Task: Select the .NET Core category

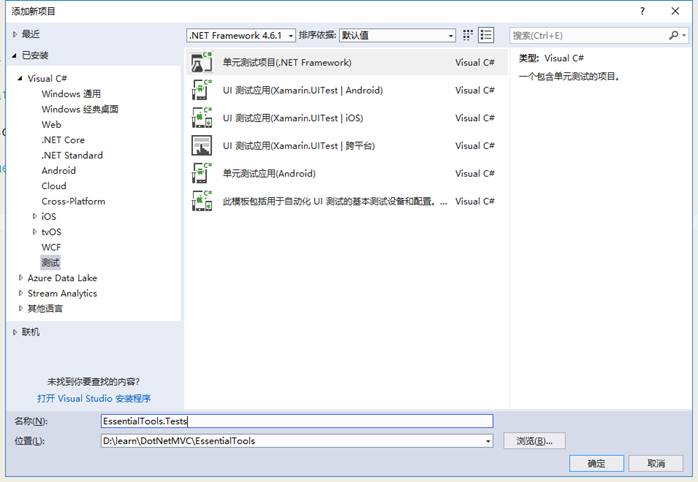Action: (x=63, y=140)
